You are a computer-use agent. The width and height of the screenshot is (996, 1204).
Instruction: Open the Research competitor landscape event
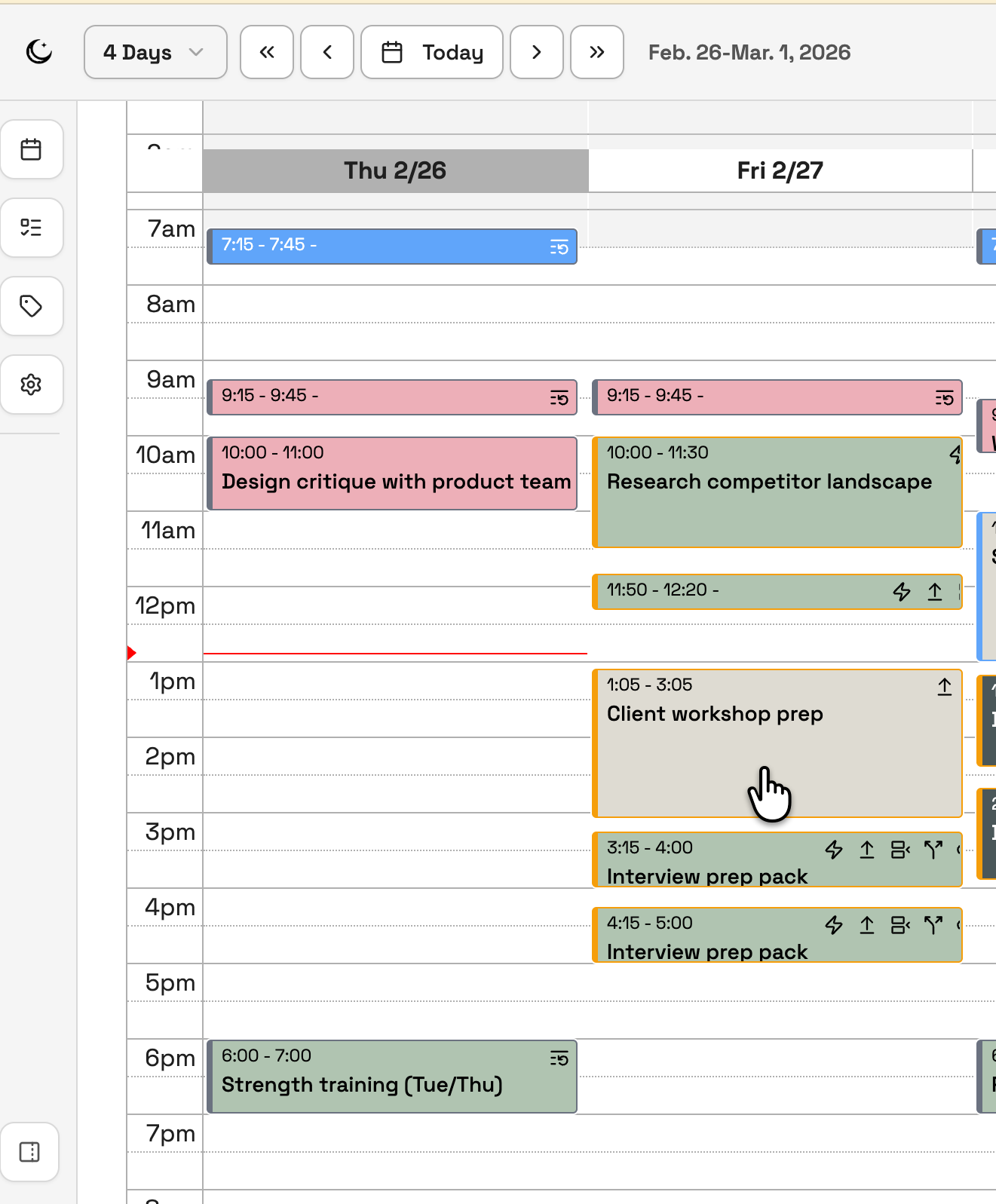click(x=769, y=490)
